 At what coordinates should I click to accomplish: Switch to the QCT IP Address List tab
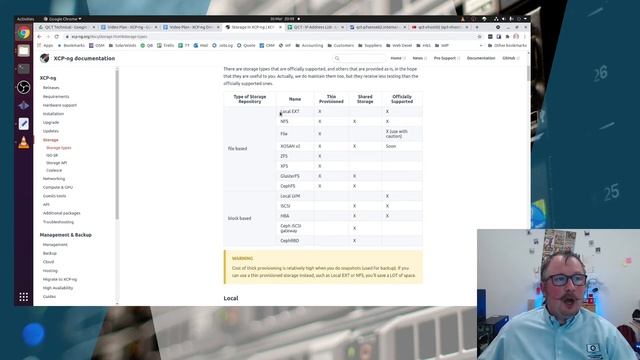(315, 27)
